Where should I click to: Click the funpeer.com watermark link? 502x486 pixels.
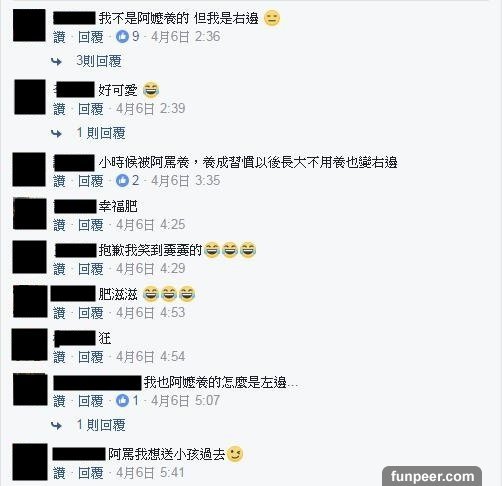[x=432, y=476]
